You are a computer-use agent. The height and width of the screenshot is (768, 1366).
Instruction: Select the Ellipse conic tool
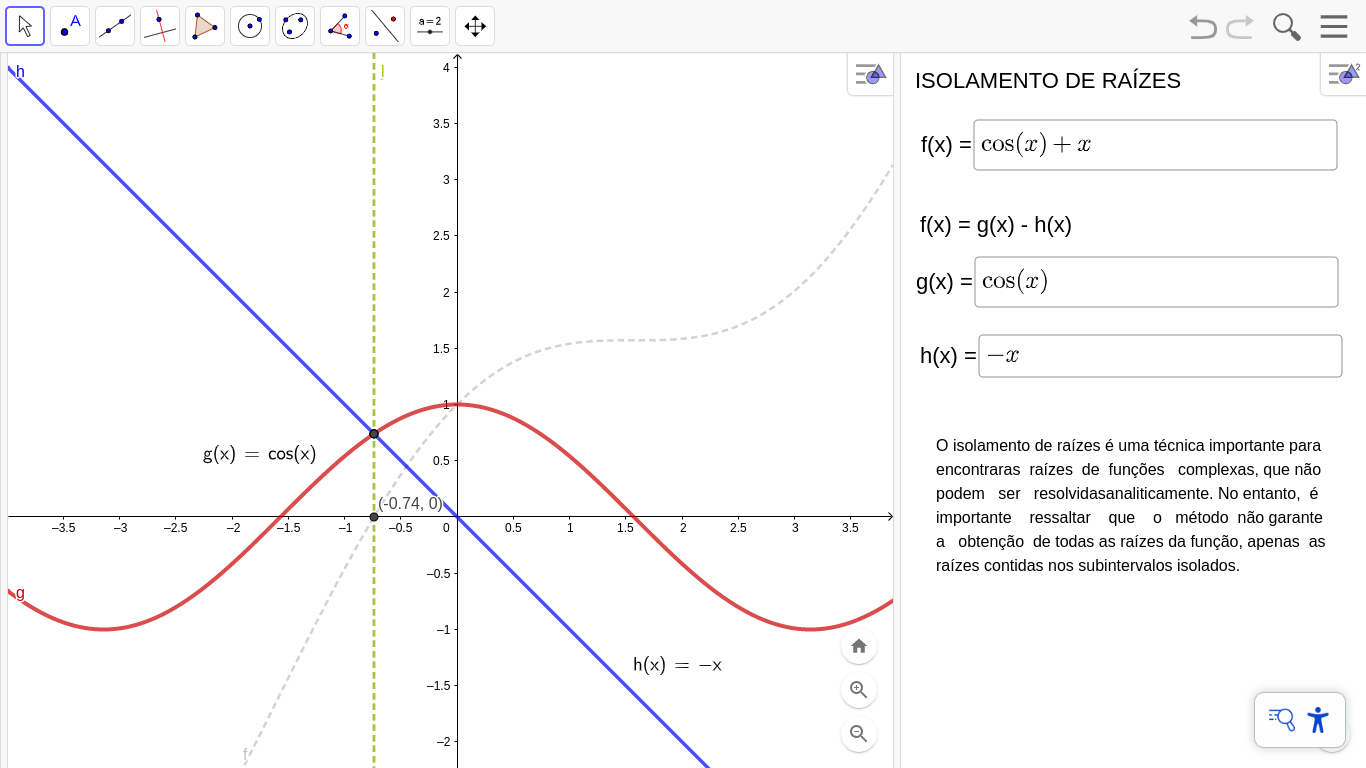(x=295, y=26)
